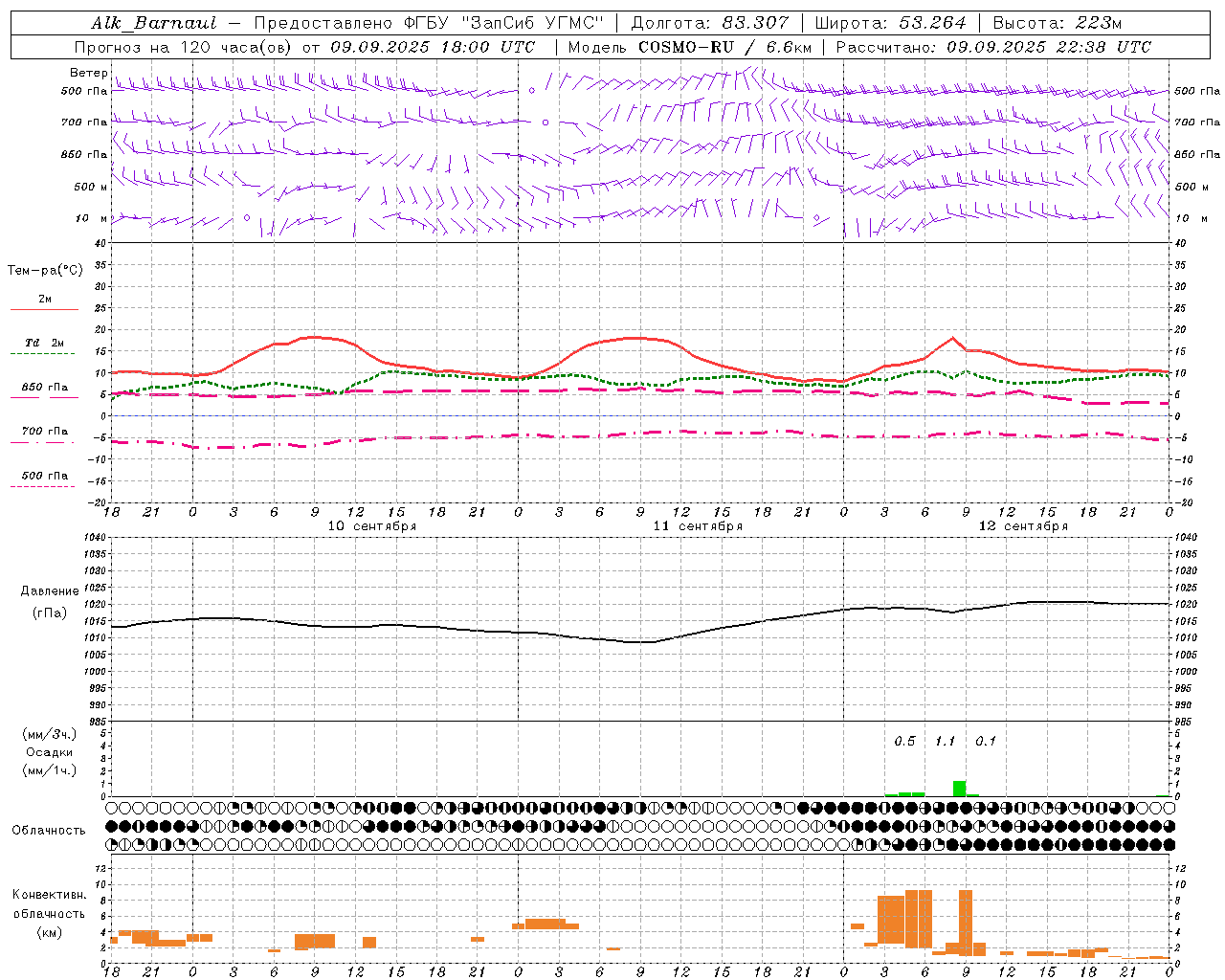Click the "Ветер" wind panel label
This screenshot has width=1225, height=980.
[x=88, y=73]
